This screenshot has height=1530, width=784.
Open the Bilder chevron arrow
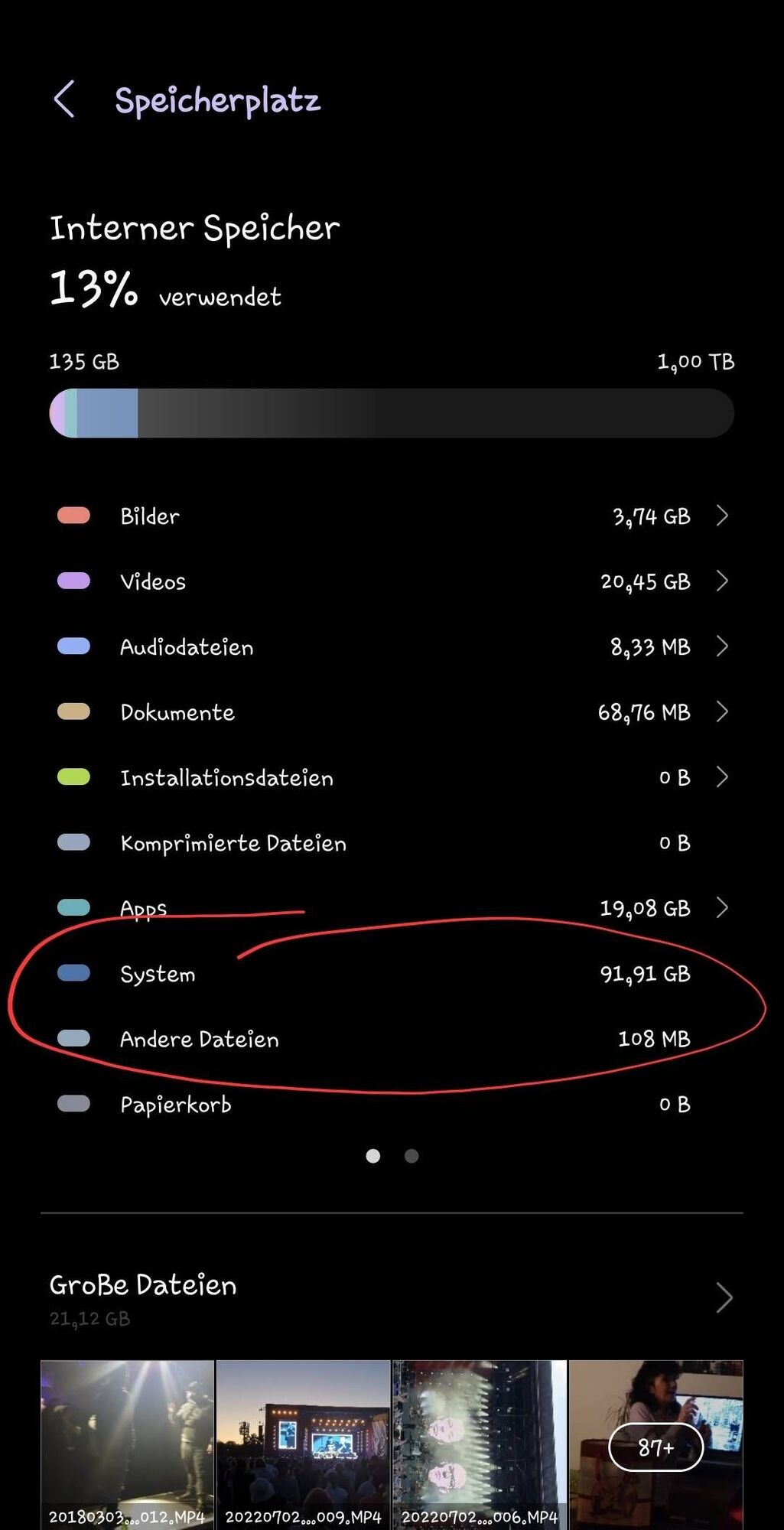click(x=721, y=516)
